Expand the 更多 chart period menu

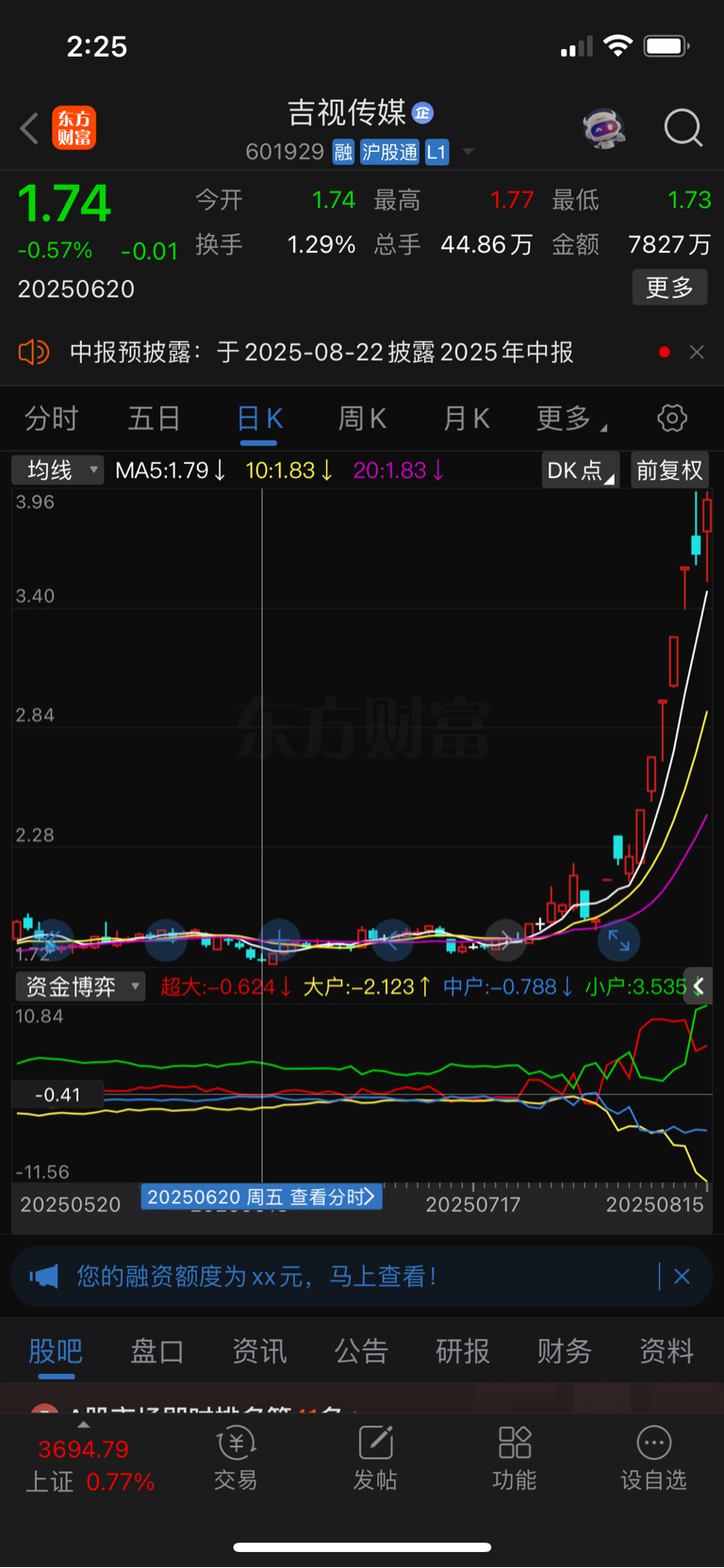(571, 419)
